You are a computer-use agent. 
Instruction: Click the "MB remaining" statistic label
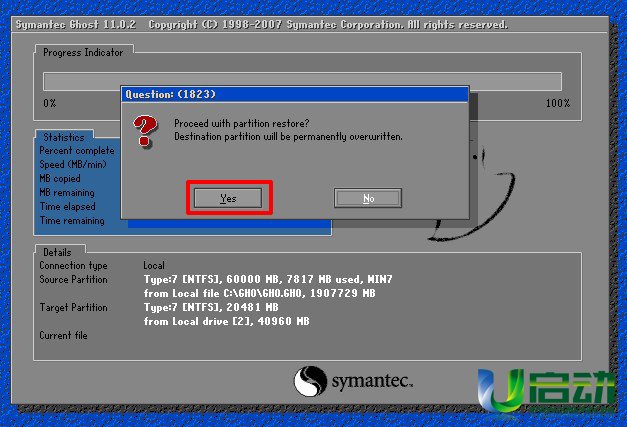coord(67,193)
